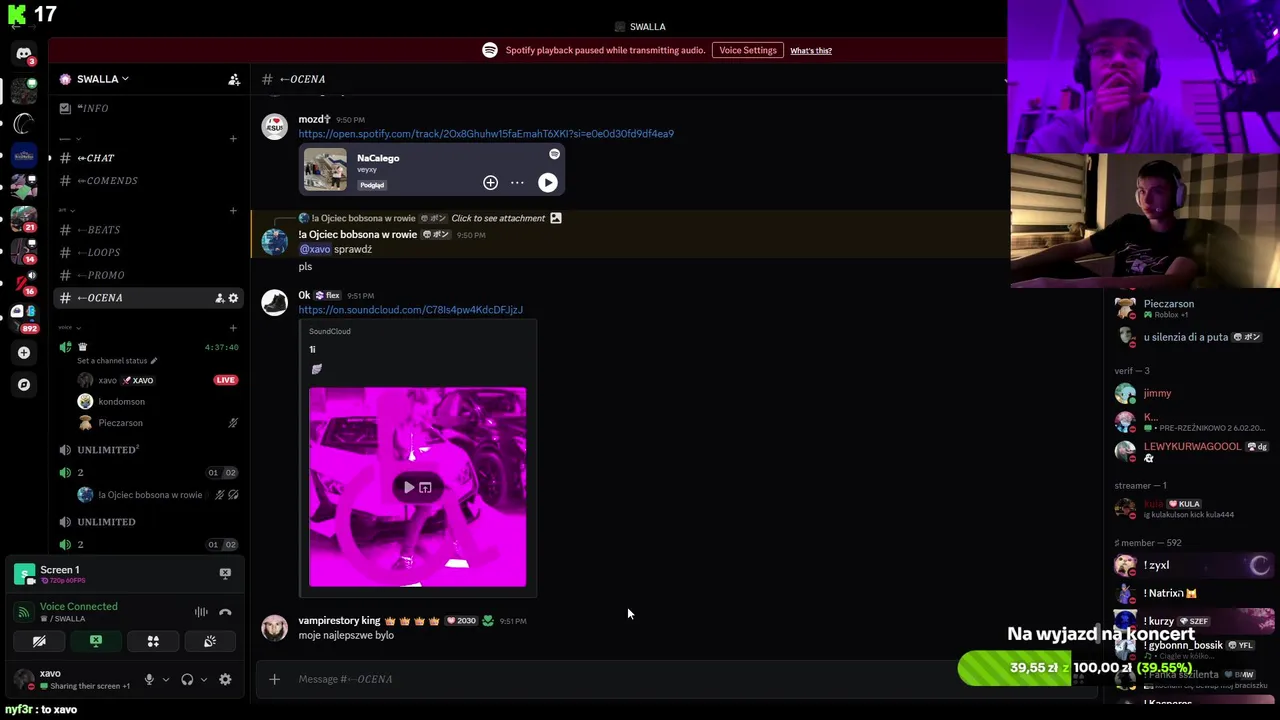Open User Settings gear next to xavo
Viewport: 1280px width, 720px height.
(x=225, y=679)
